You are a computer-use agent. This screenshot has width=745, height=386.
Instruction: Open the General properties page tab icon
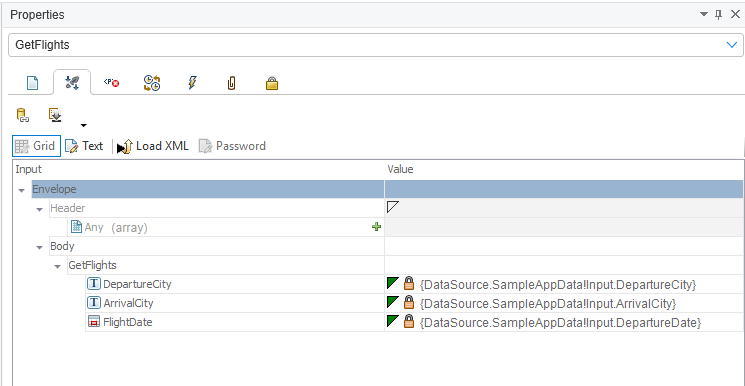tap(32, 84)
